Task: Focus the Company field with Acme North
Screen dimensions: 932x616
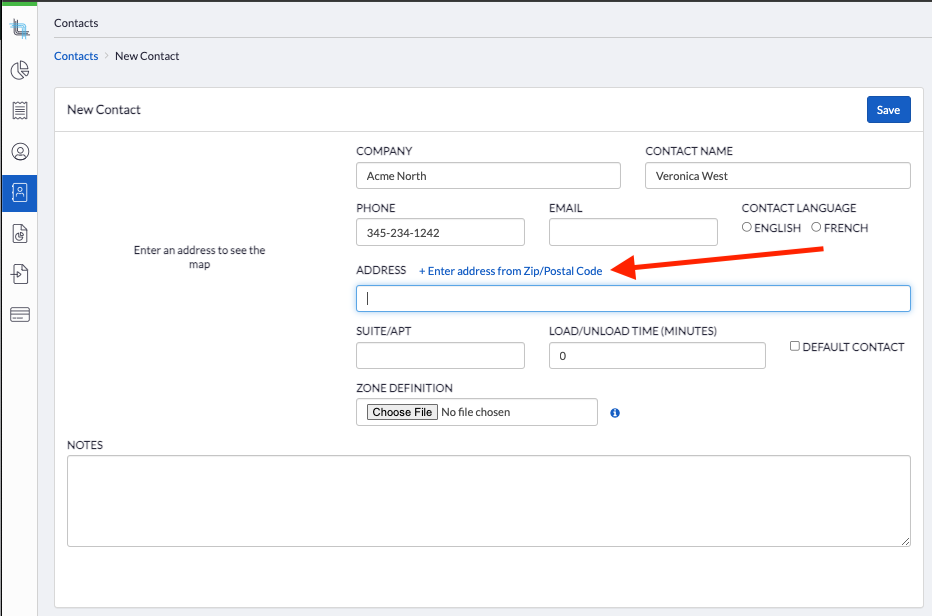Action: click(488, 176)
